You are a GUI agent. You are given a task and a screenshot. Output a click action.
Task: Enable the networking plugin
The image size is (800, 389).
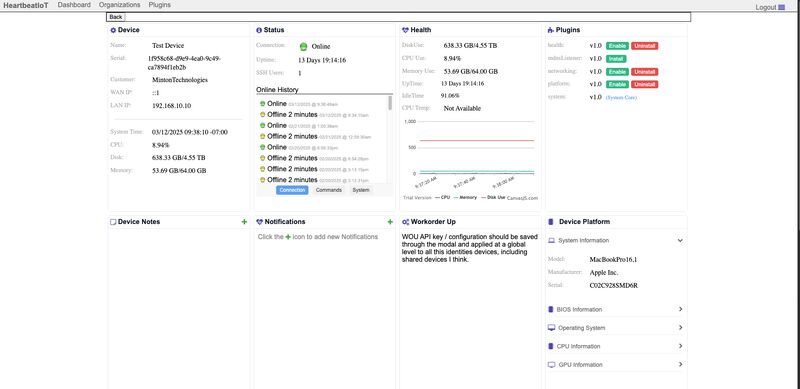point(617,71)
